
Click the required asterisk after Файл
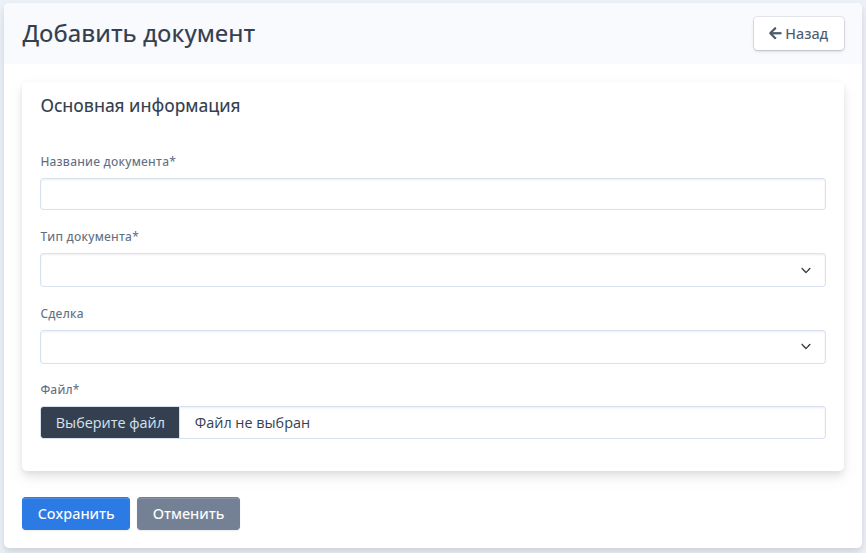(x=76, y=388)
